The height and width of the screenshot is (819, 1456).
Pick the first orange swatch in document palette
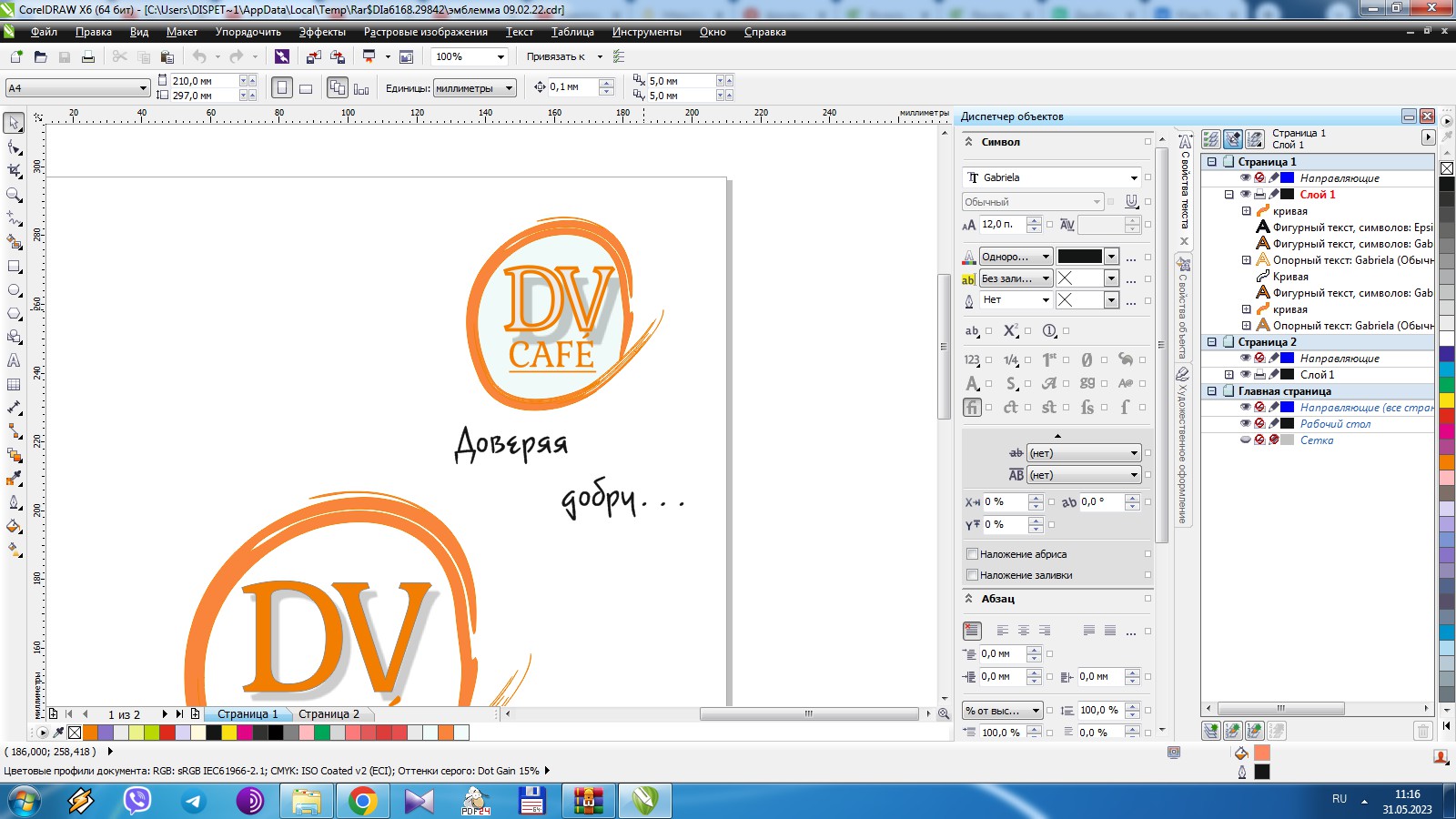coord(90,733)
